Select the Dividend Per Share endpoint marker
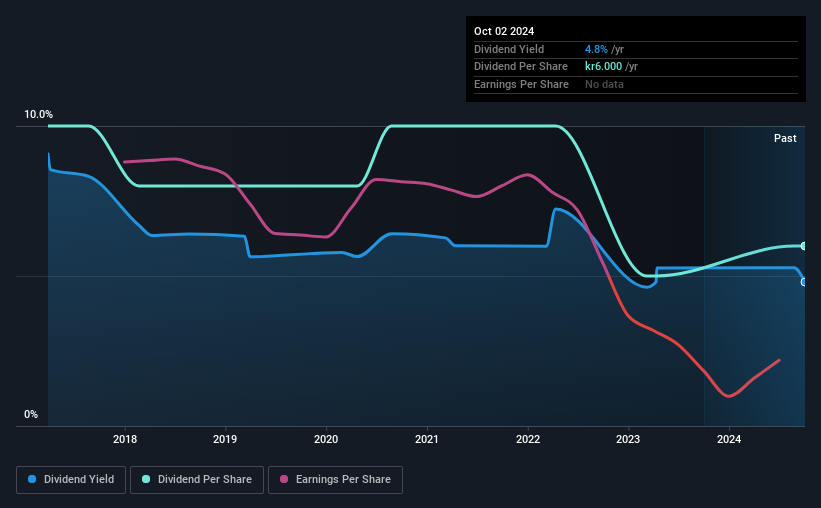 click(804, 246)
